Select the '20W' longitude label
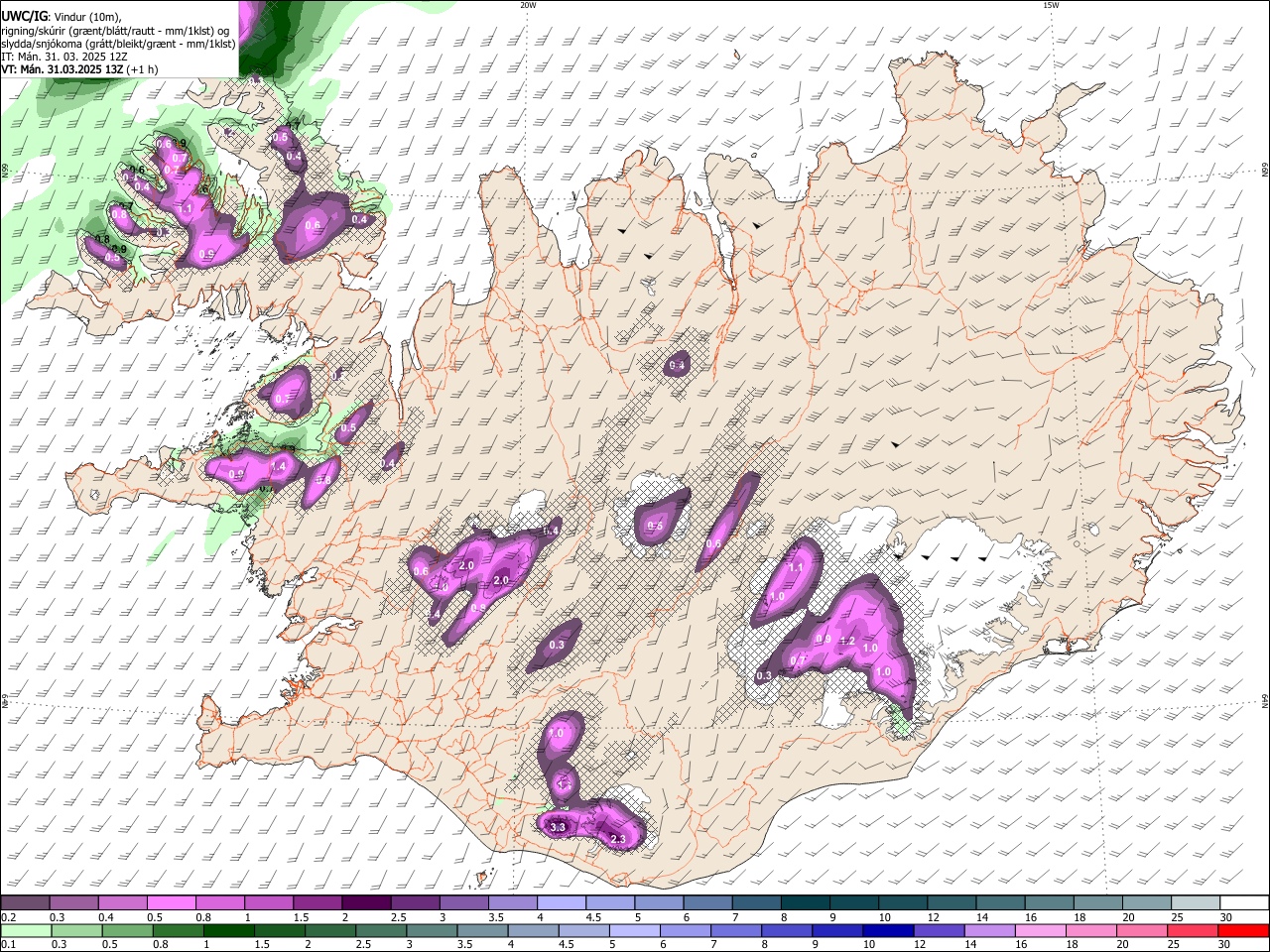 [x=528, y=5]
